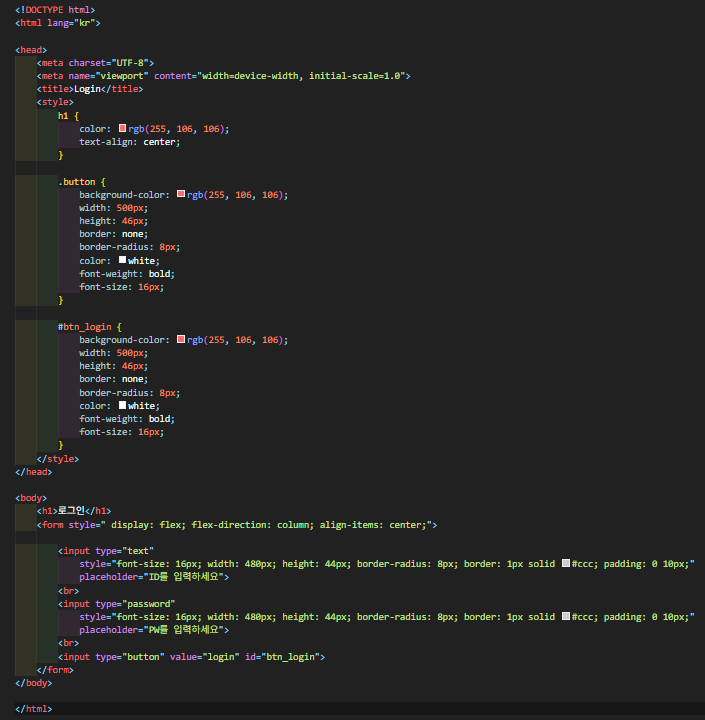Click #btn_login background-color rgb swatch
This screenshot has width=705, height=720.
[x=181, y=339]
